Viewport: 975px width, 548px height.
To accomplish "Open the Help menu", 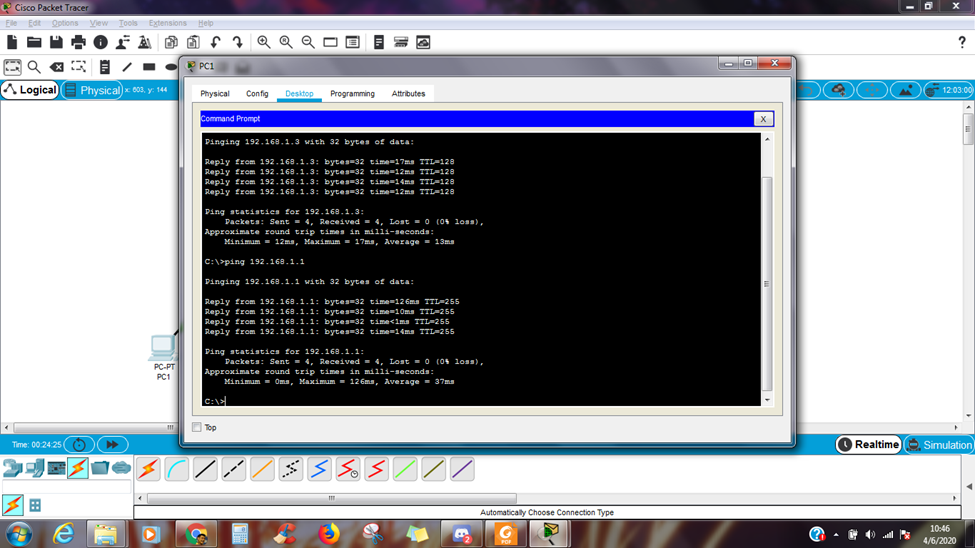I will pos(206,23).
